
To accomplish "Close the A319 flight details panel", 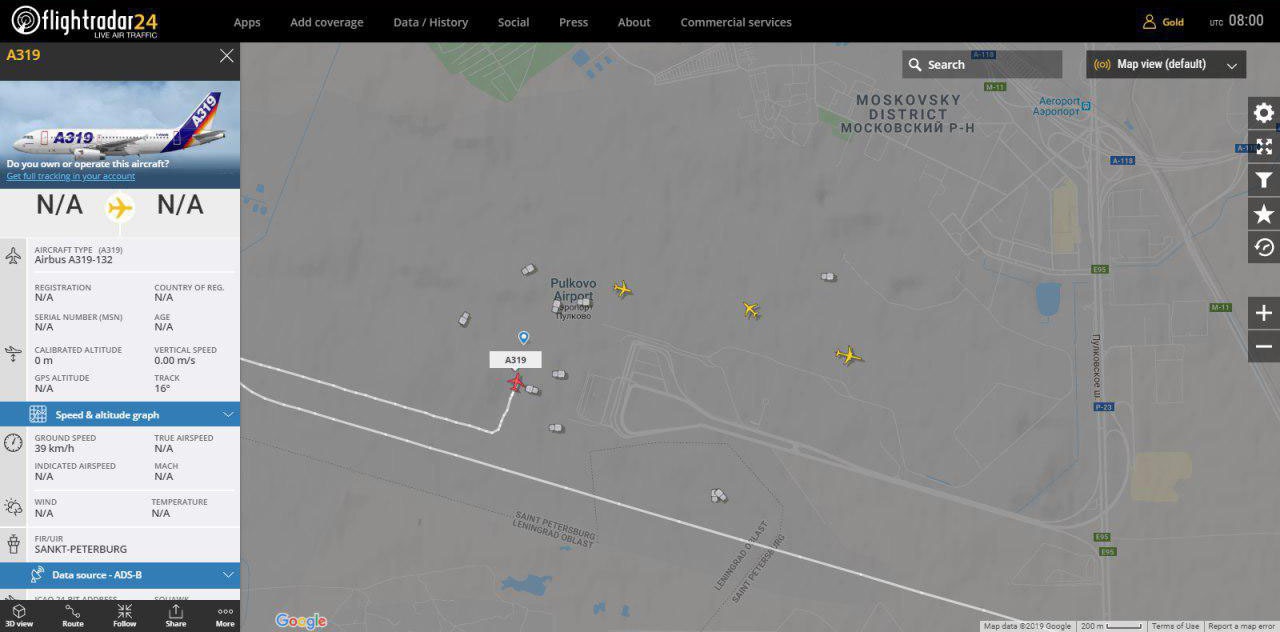I will (x=226, y=56).
